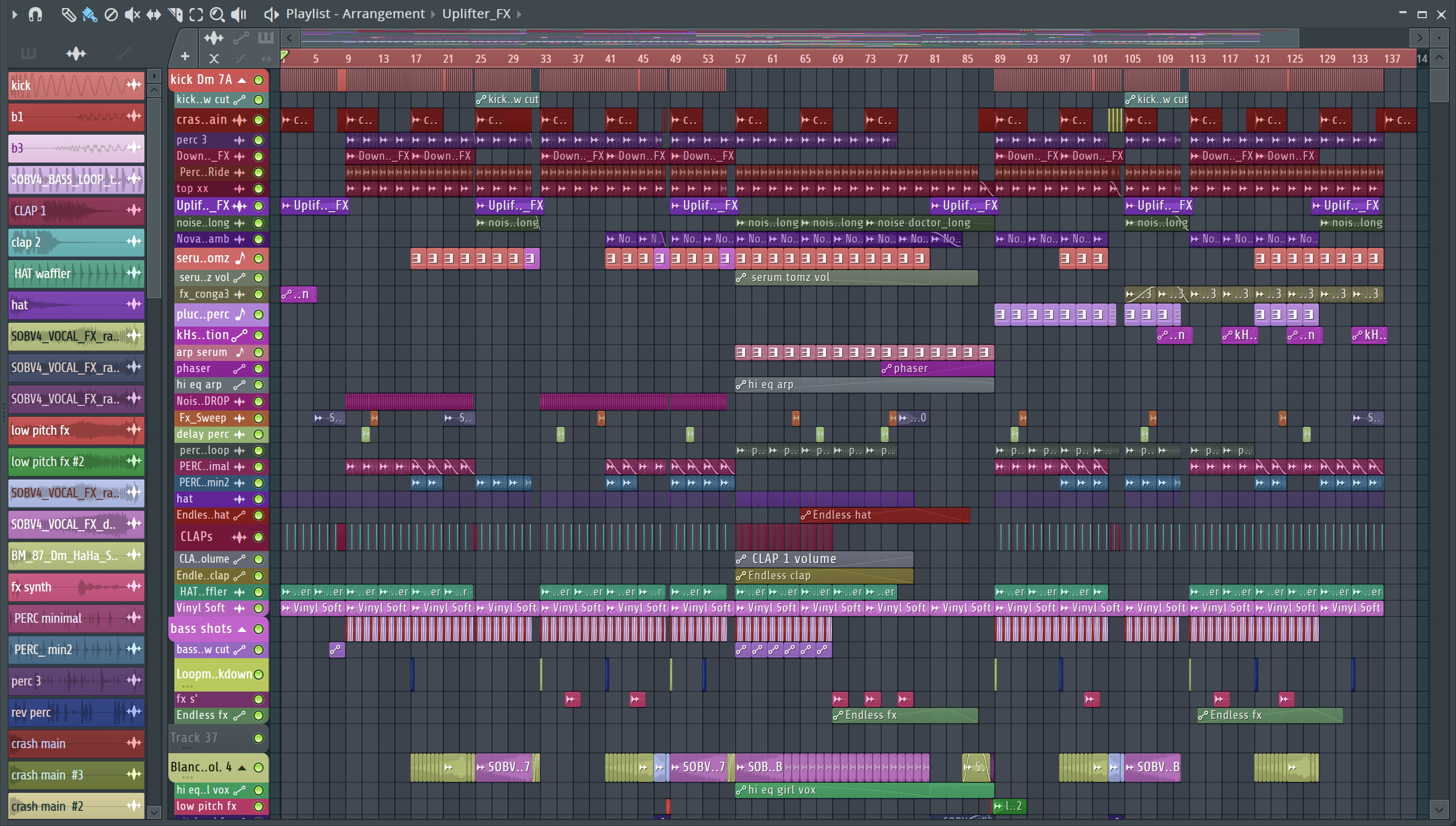1456x826 pixels.
Task: Toggle the magnet snap tool
Action: 35,14
